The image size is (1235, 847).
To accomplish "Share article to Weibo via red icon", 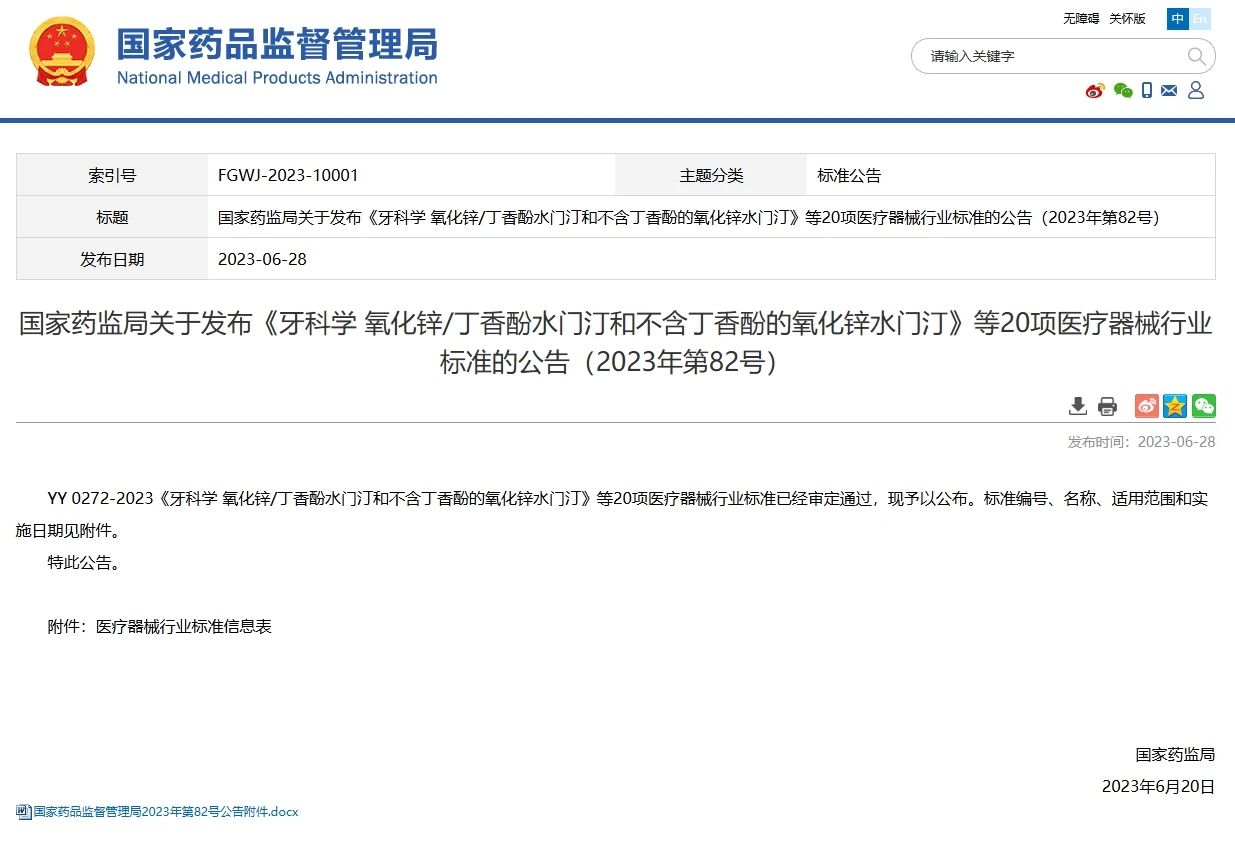I will [x=1146, y=406].
